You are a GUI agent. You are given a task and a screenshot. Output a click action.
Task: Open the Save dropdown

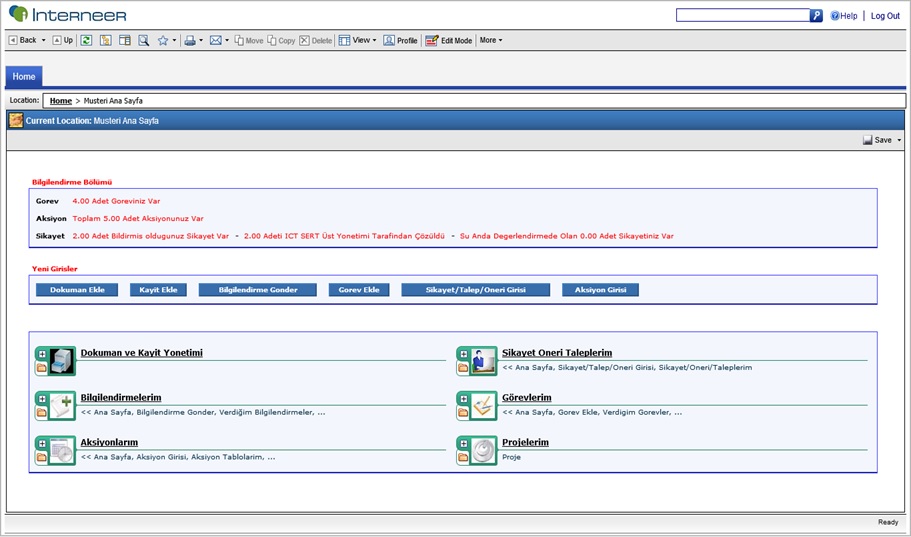[x=882, y=140]
